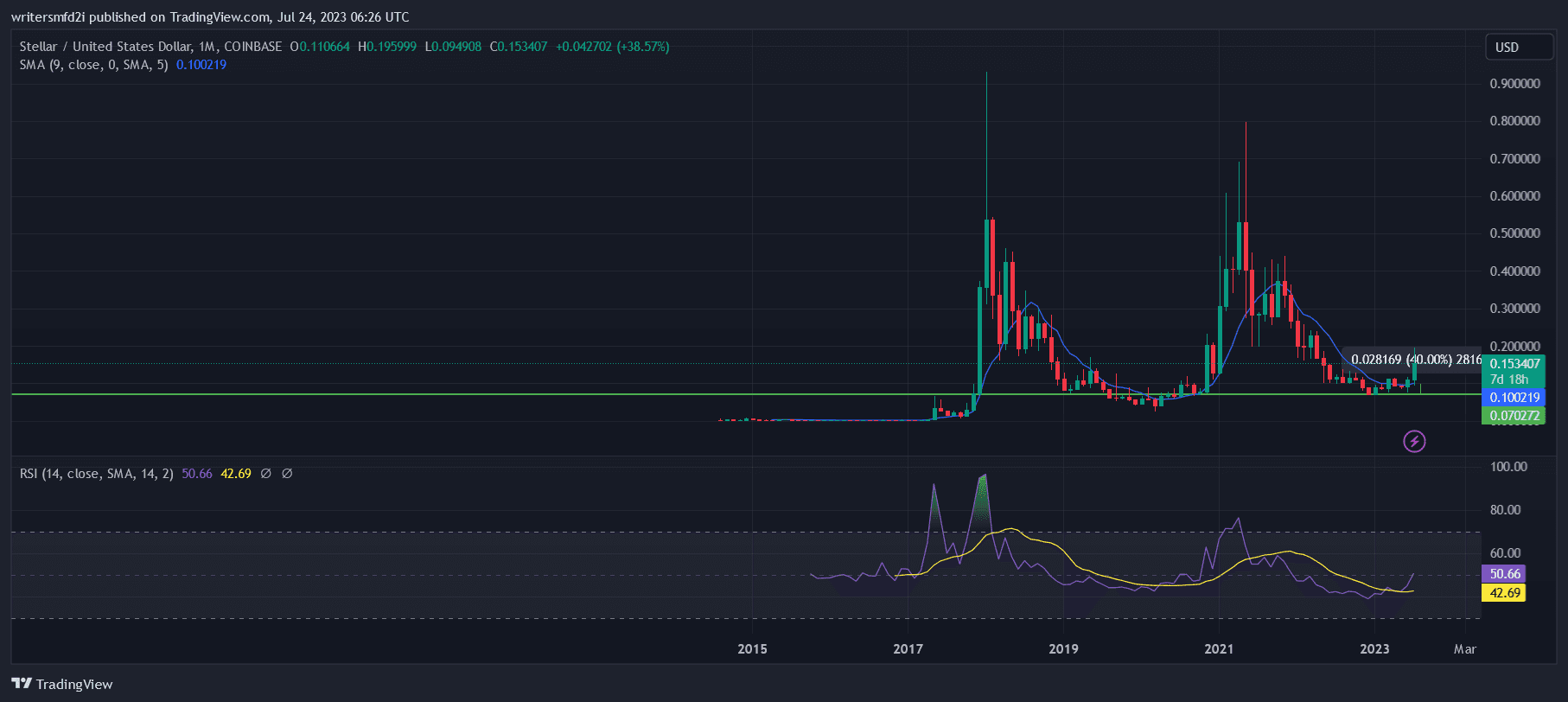This screenshot has width=1568, height=702.
Task: Click the 2015 label on the time axis
Action: (x=752, y=649)
